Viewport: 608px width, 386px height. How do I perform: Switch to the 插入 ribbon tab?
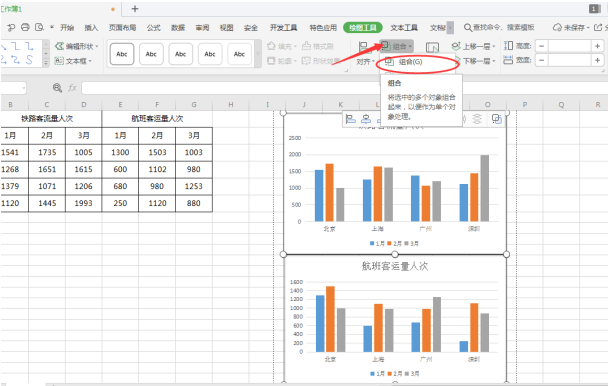pos(91,28)
